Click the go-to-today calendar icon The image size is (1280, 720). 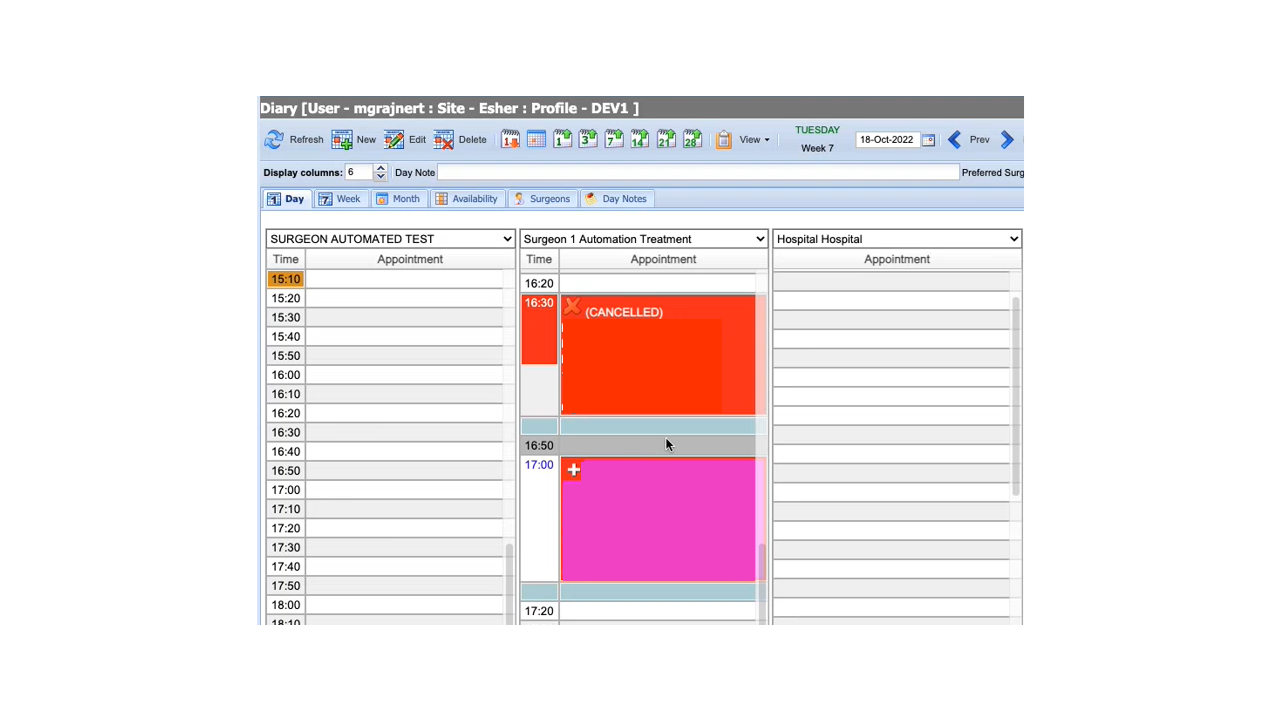click(x=510, y=140)
